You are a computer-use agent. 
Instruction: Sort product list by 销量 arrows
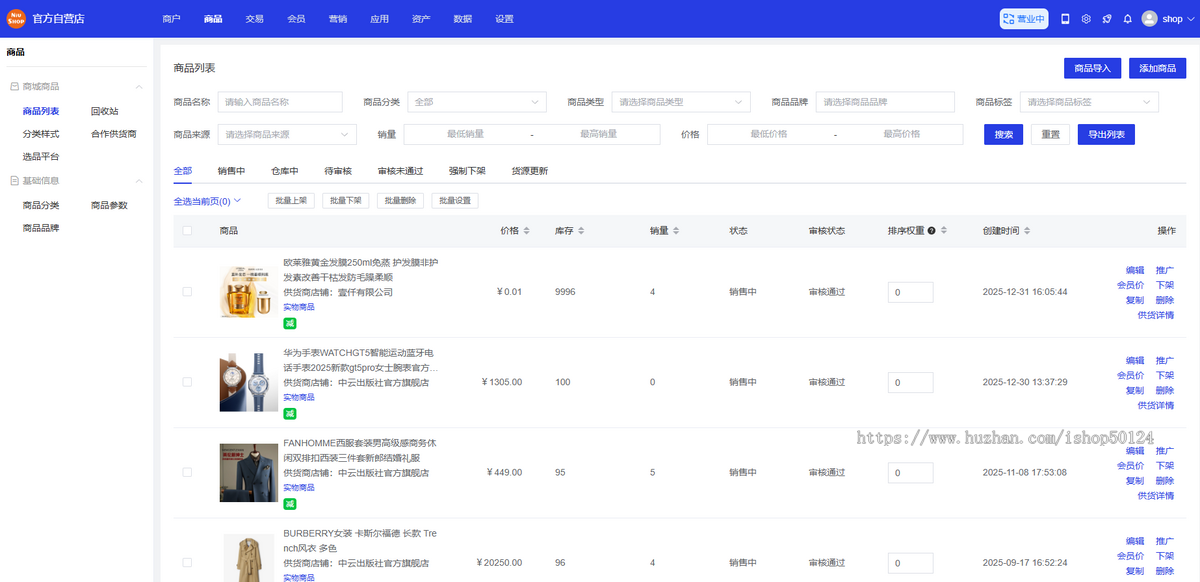(676, 231)
